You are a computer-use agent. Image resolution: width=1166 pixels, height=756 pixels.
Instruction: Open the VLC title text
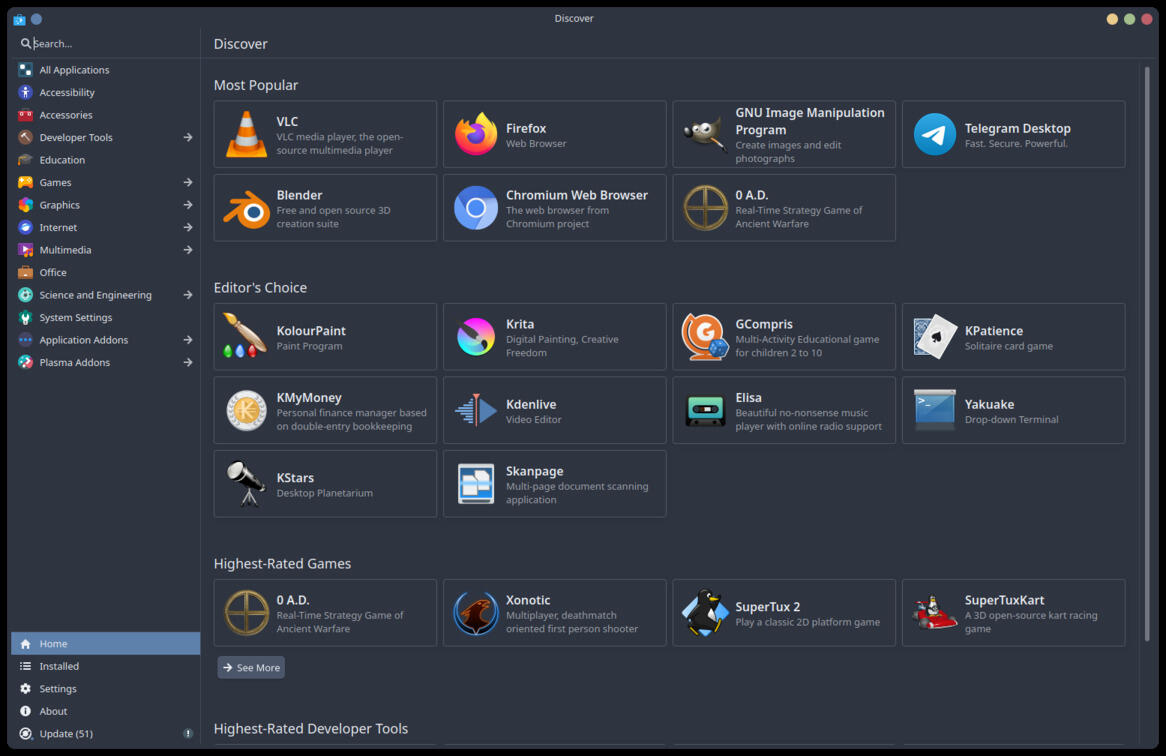pos(287,121)
